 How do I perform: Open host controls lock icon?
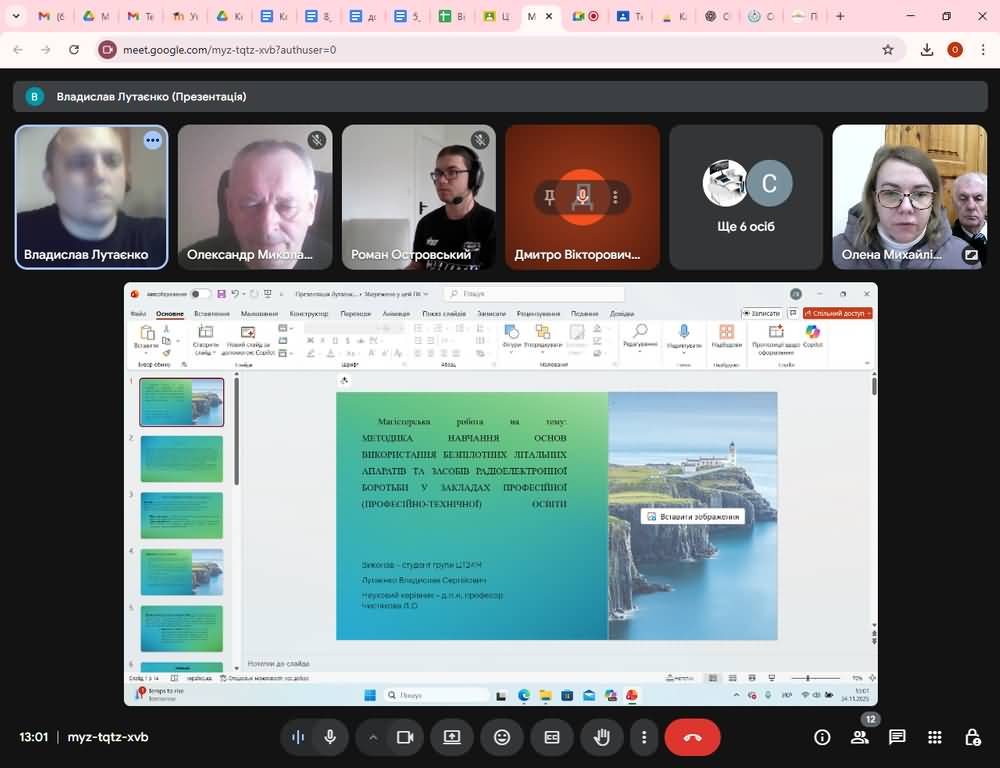[x=972, y=737]
